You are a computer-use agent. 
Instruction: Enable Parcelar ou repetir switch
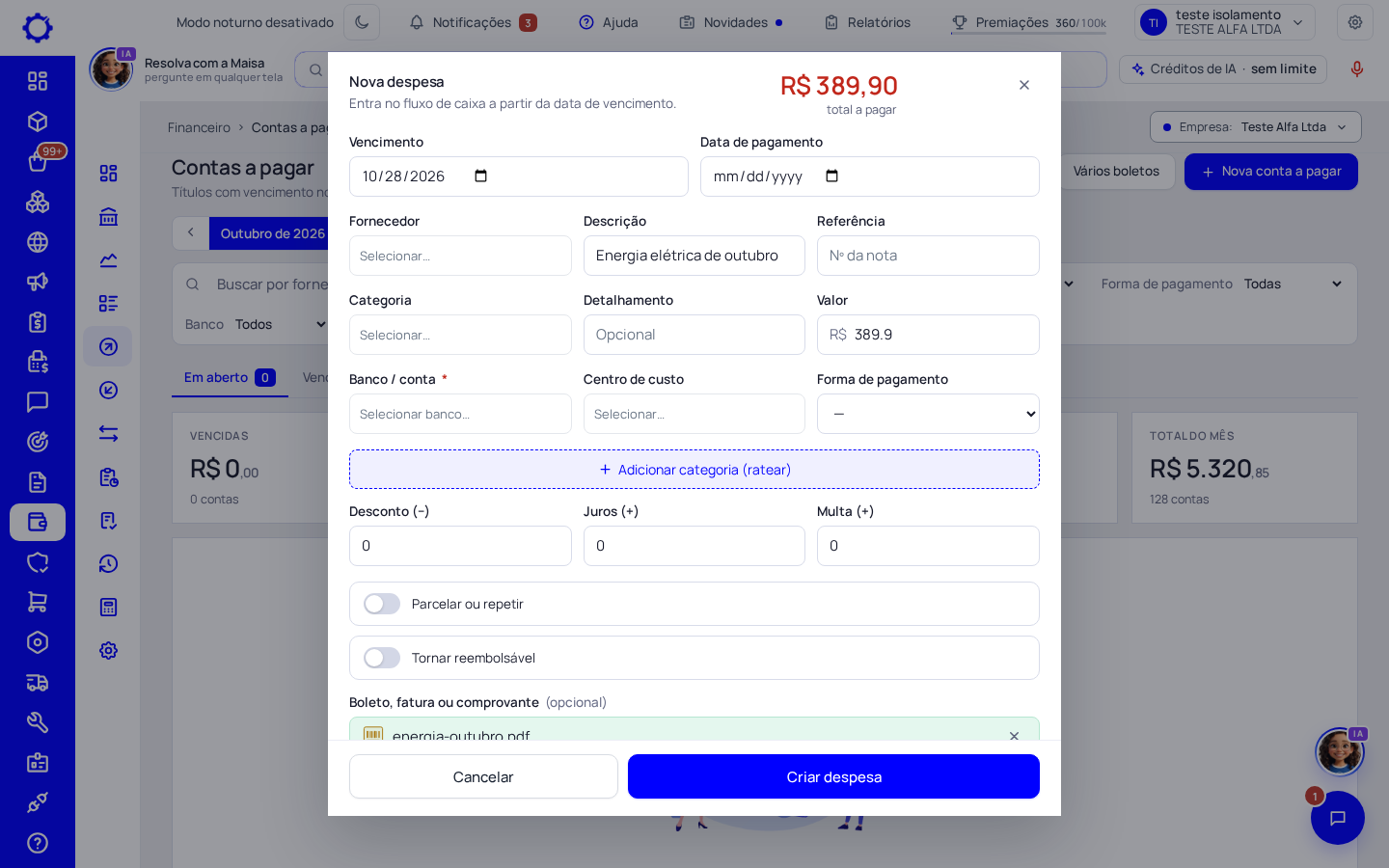(382, 604)
